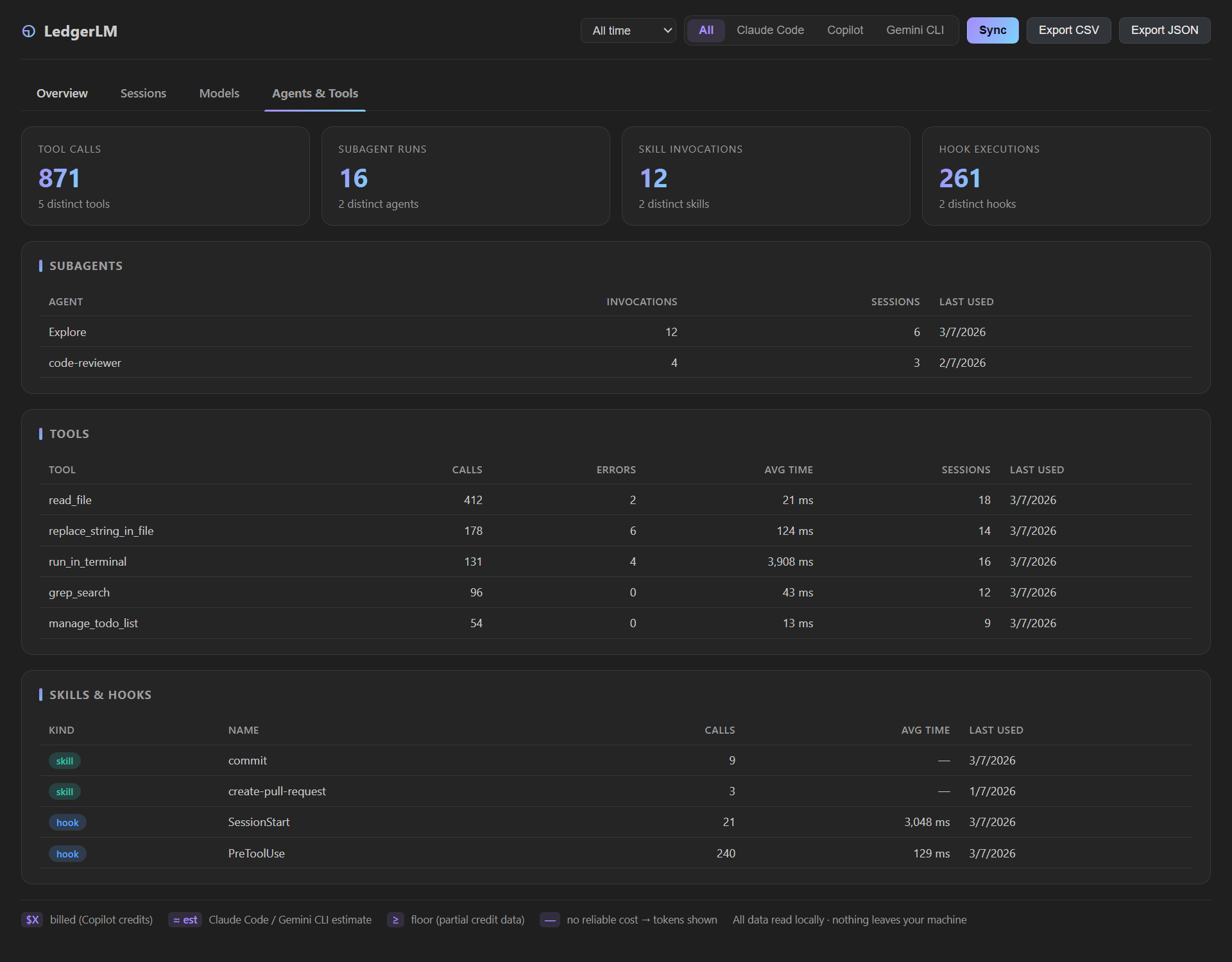
Task: Click Export CSV button
Action: coord(1068,30)
